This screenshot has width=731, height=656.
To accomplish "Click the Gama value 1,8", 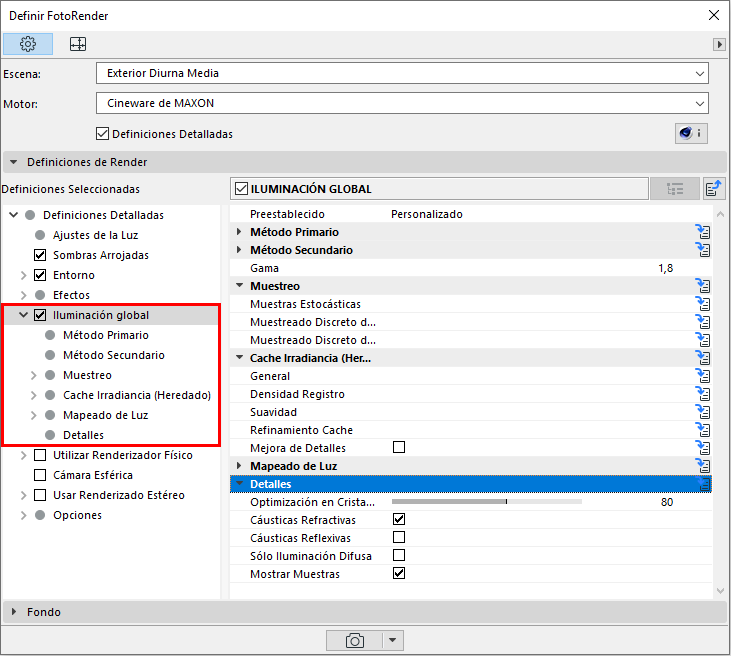I will click(x=666, y=268).
